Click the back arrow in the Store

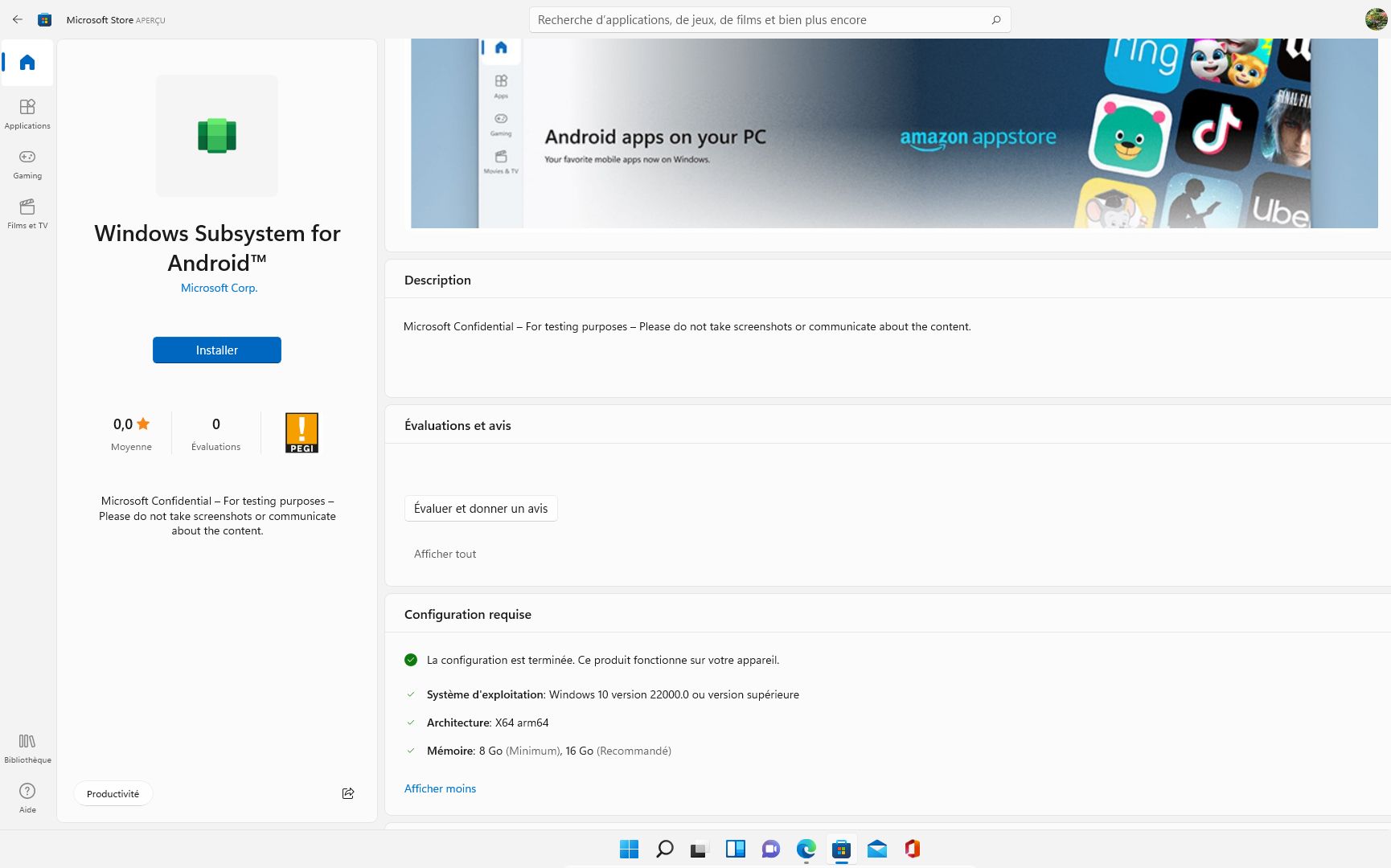17,19
